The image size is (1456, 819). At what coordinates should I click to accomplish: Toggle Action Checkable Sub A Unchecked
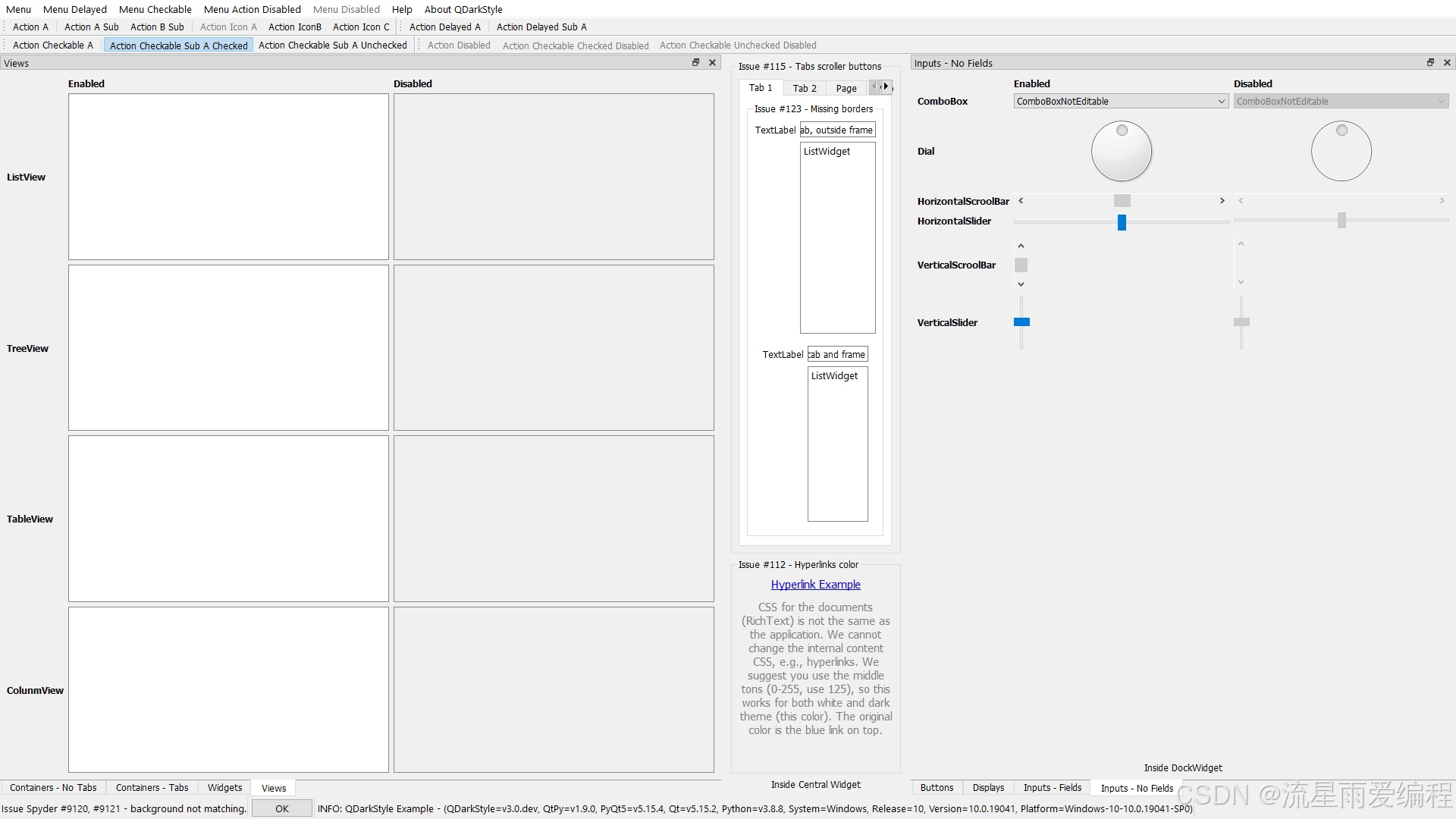(x=332, y=45)
